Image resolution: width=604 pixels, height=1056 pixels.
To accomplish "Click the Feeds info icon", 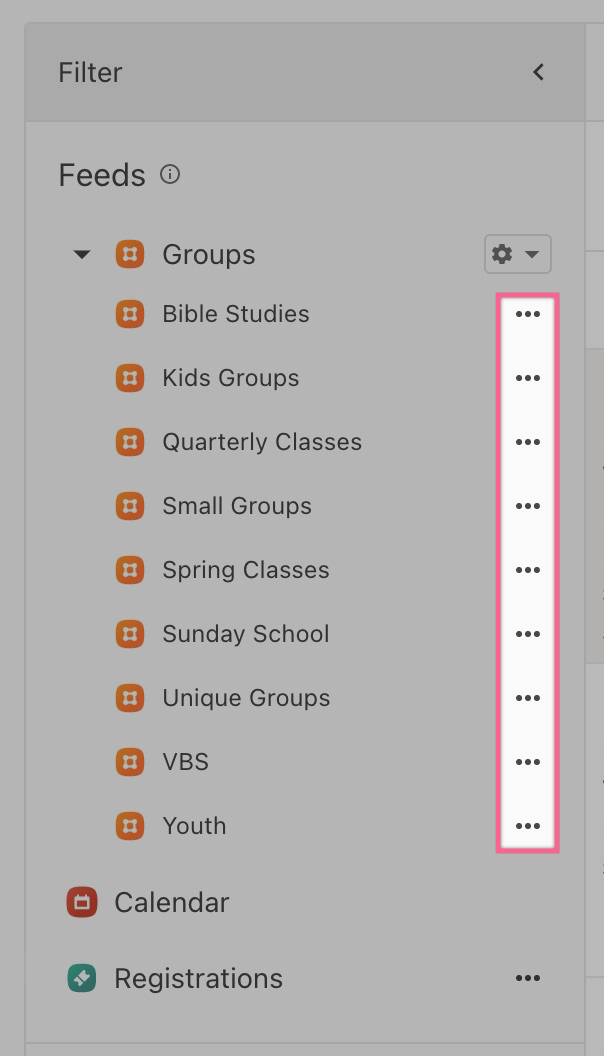I will (x=170, y=175).
